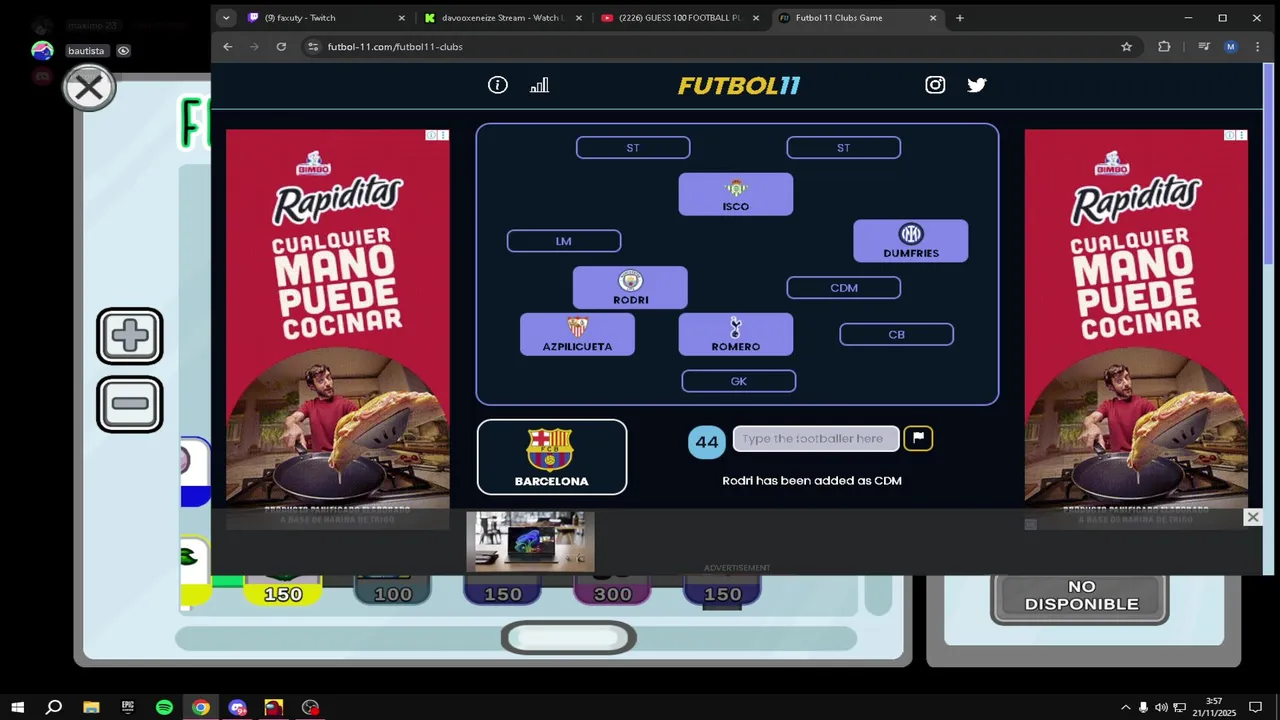Screen dimensions: 1280x720
Task: Bookmark this page with star icon
Action: tap(1126, 47)
